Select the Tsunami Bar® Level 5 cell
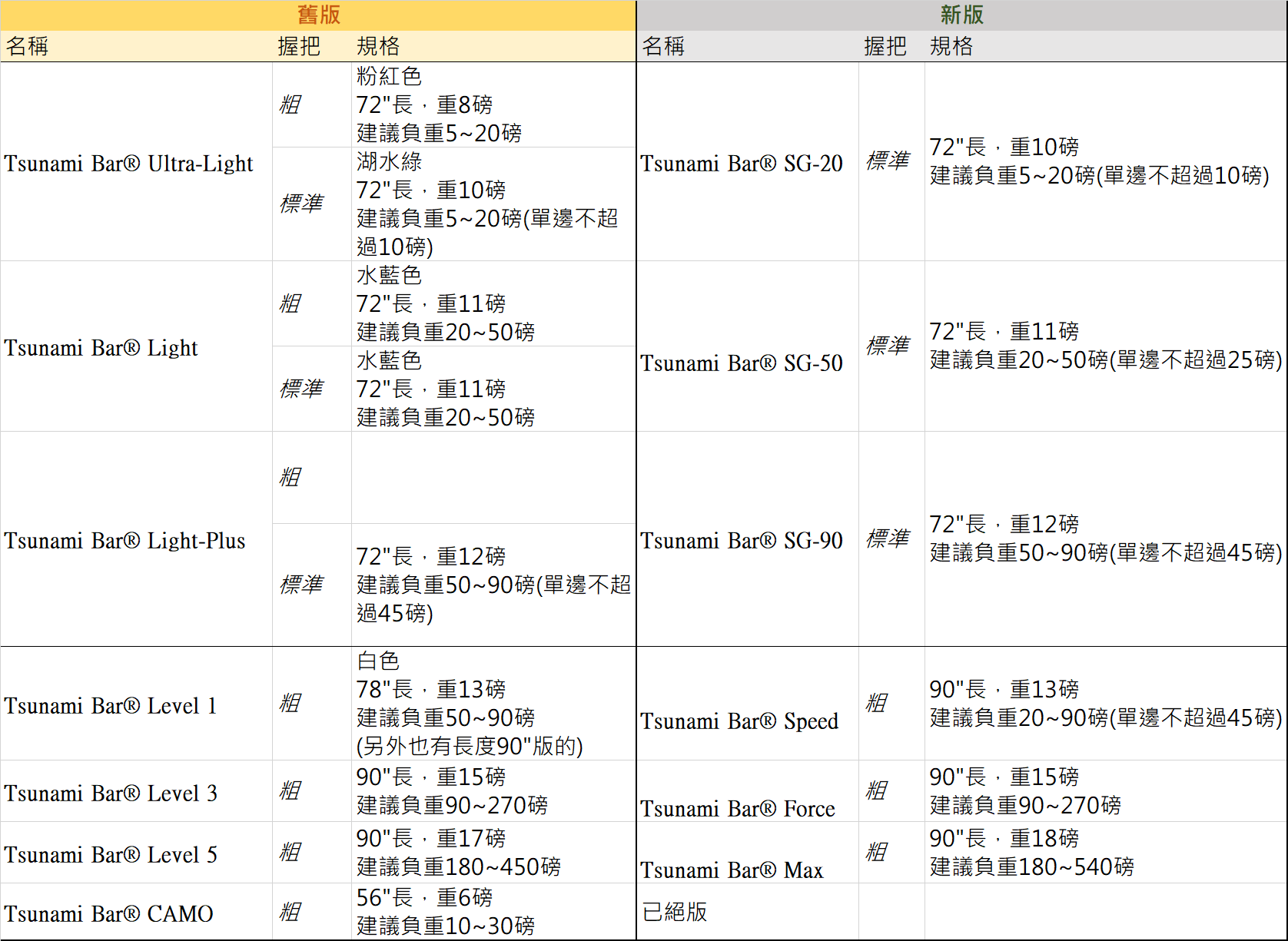The width and height of the screenshot is (1288, 941). 137,853
